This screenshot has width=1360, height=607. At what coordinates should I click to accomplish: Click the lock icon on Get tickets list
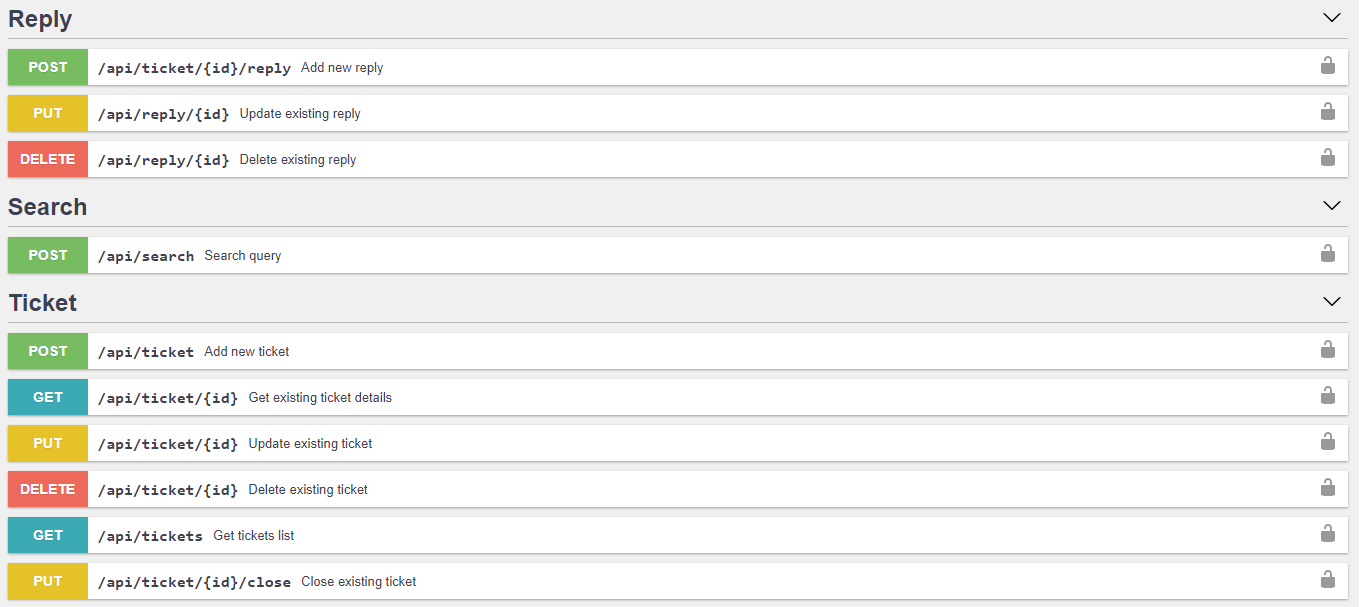pyautogui.click(x=1328, y=534)
